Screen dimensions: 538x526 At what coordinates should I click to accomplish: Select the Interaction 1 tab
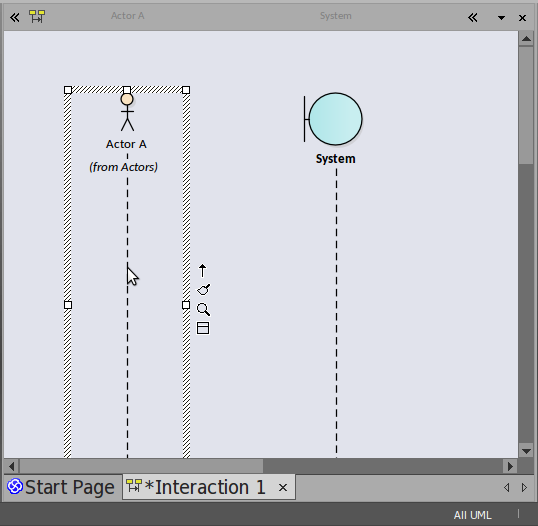tap(205, 487)
